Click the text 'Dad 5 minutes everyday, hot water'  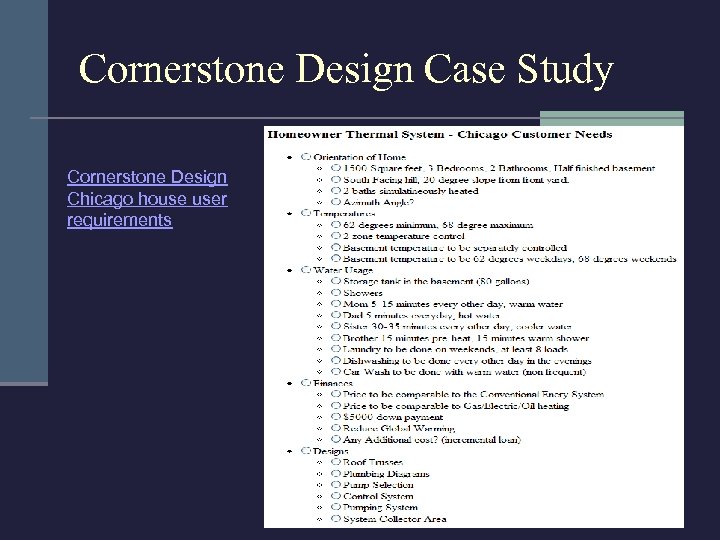pos(421,315)
